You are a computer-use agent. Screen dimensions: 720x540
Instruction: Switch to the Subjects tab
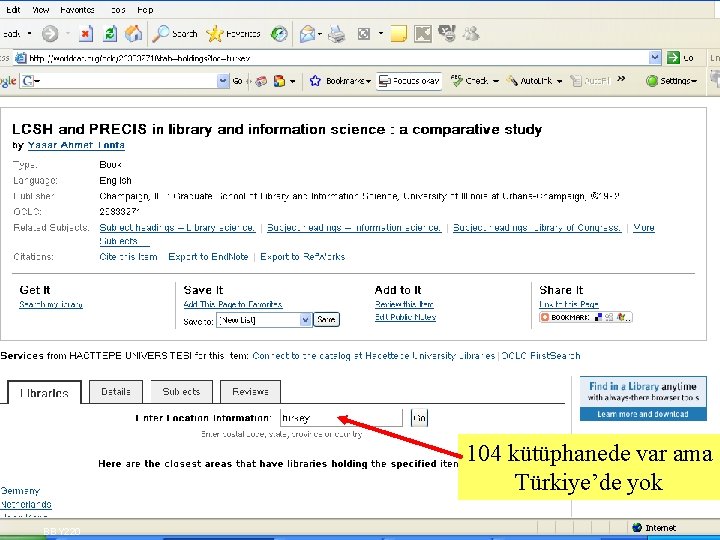tap(181, 392)
